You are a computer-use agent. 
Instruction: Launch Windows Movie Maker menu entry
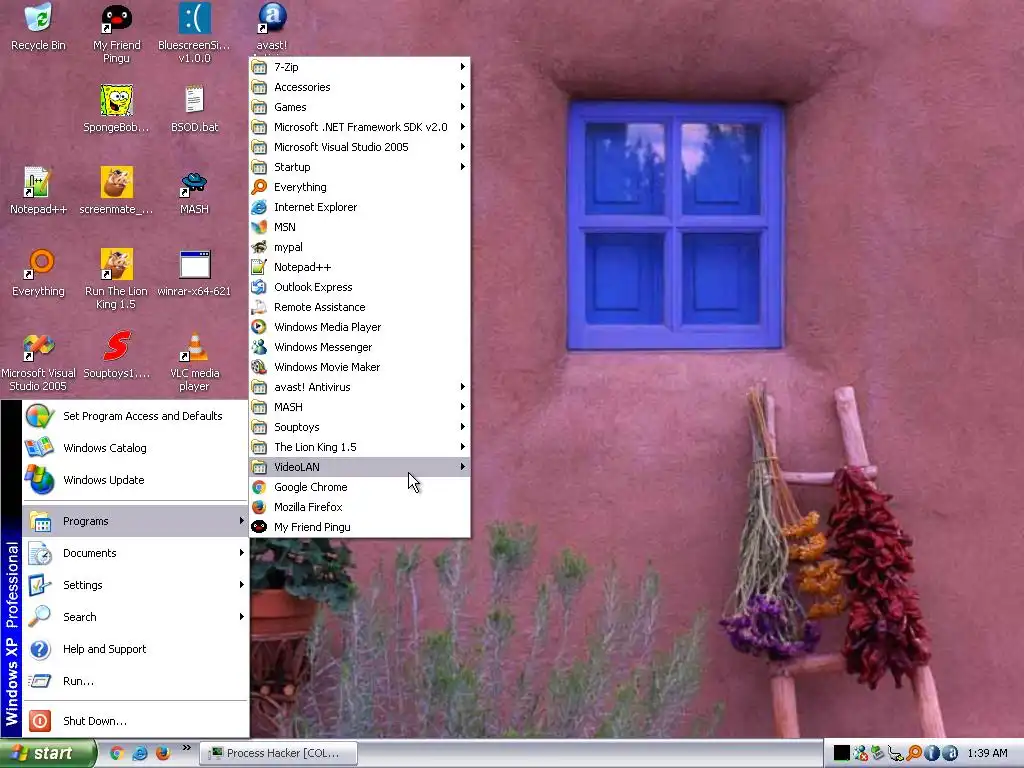point(359,367)
